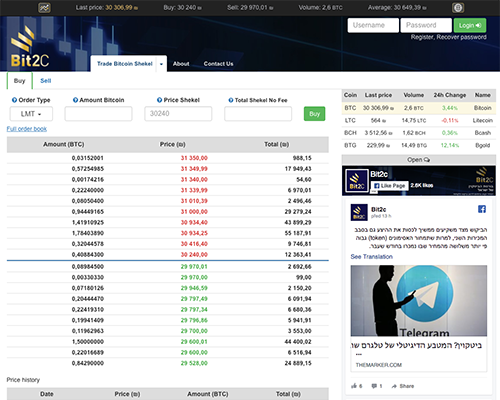Click the Amount Bitcoin input field
Screen dimensions: 500x400
pyautogui.click(x=98, y=114)
